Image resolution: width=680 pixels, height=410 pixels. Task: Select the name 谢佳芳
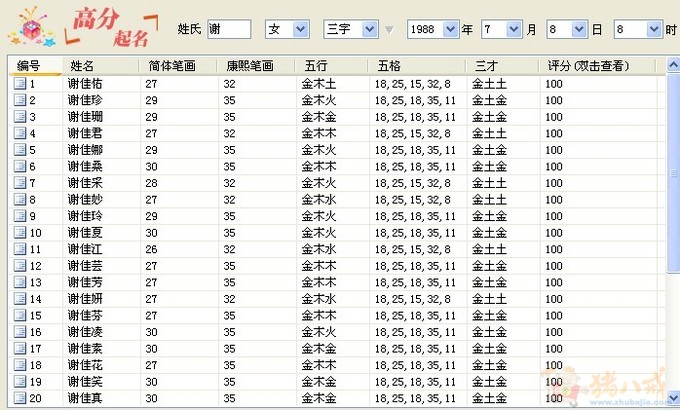(x=85, y=282)
